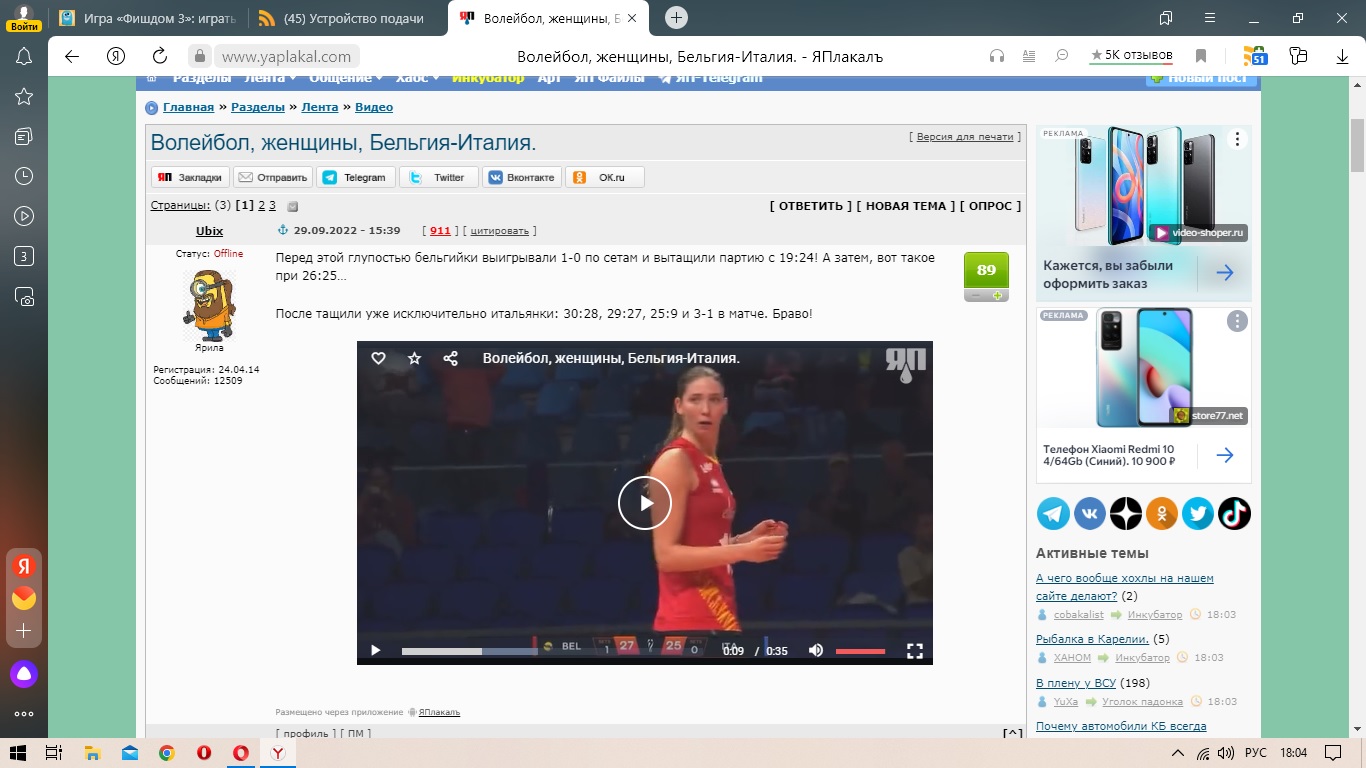Take a screenshot with the sidebar camera icon

24,296
